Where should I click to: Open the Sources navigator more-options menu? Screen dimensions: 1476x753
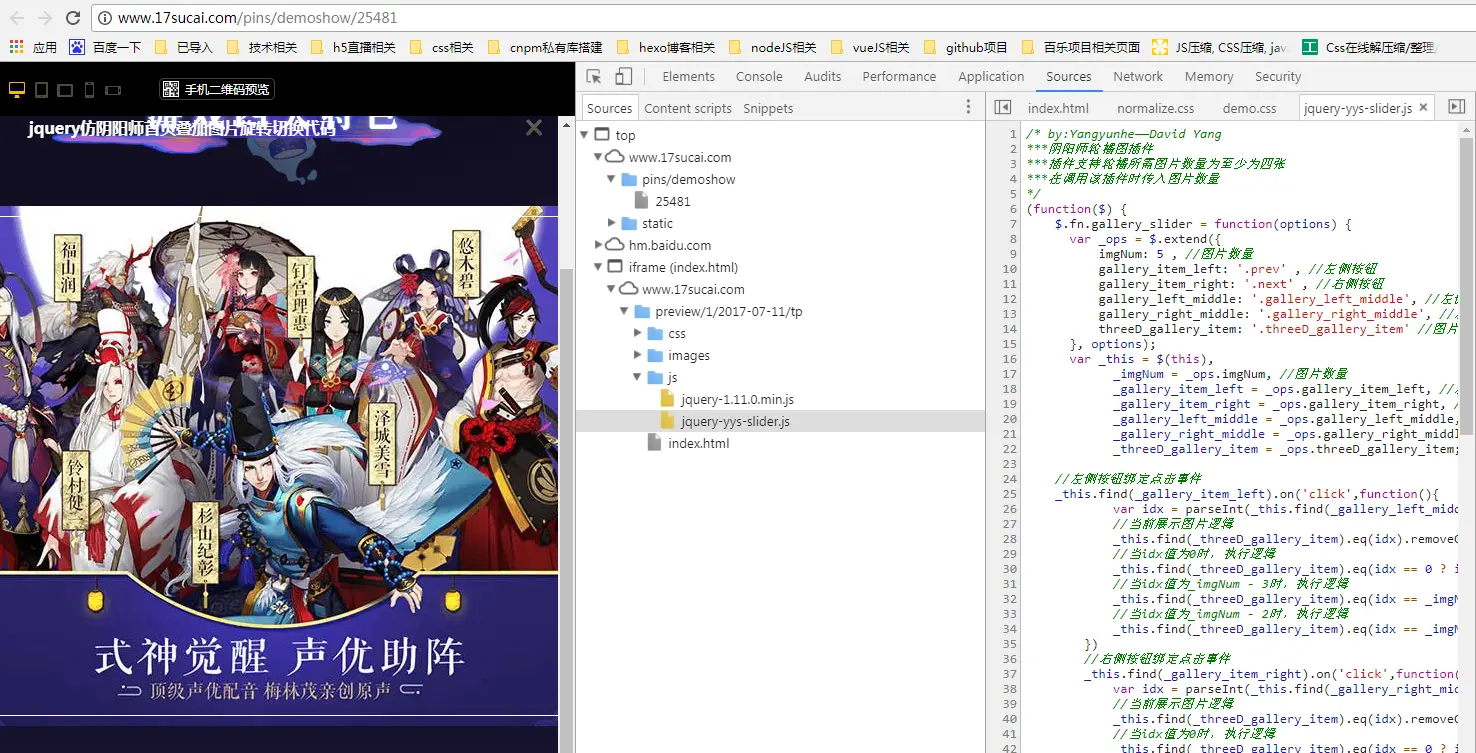pyautogui.click(x=968, y=107)
